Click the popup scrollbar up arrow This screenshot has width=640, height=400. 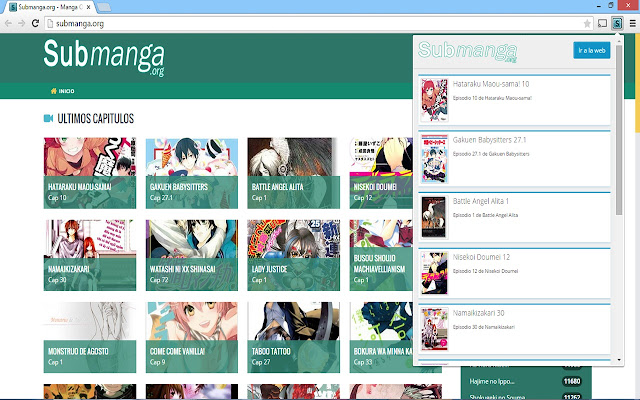(619, 41)
